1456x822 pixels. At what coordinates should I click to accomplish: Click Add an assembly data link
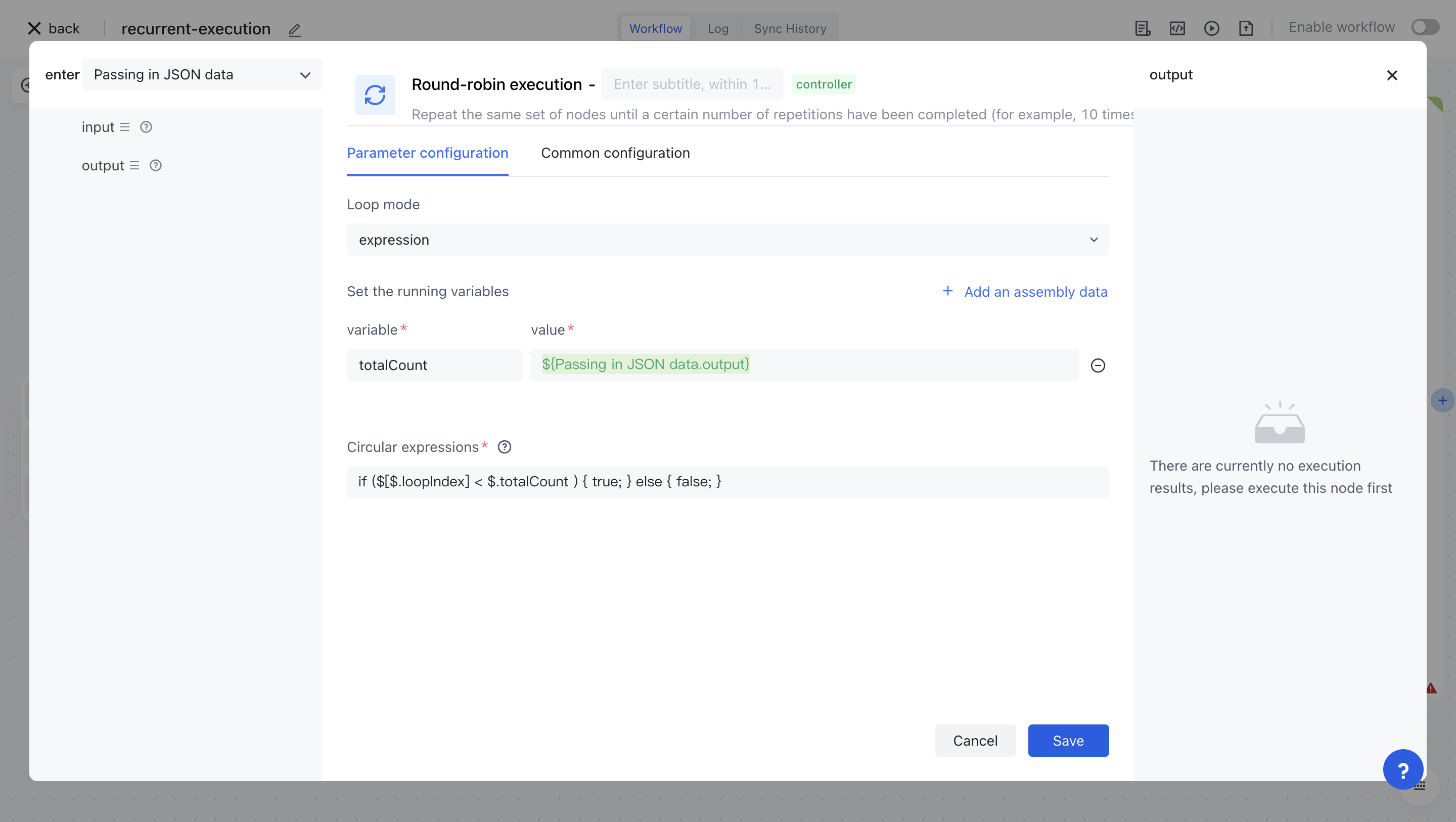click(x=1035, y=292)
